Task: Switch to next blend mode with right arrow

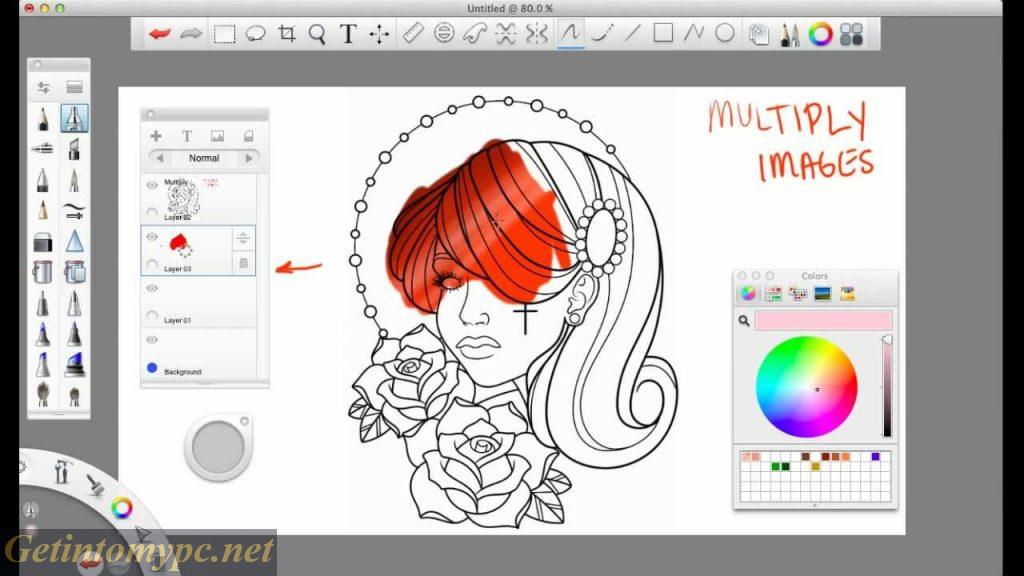Action: pos(249,158)
